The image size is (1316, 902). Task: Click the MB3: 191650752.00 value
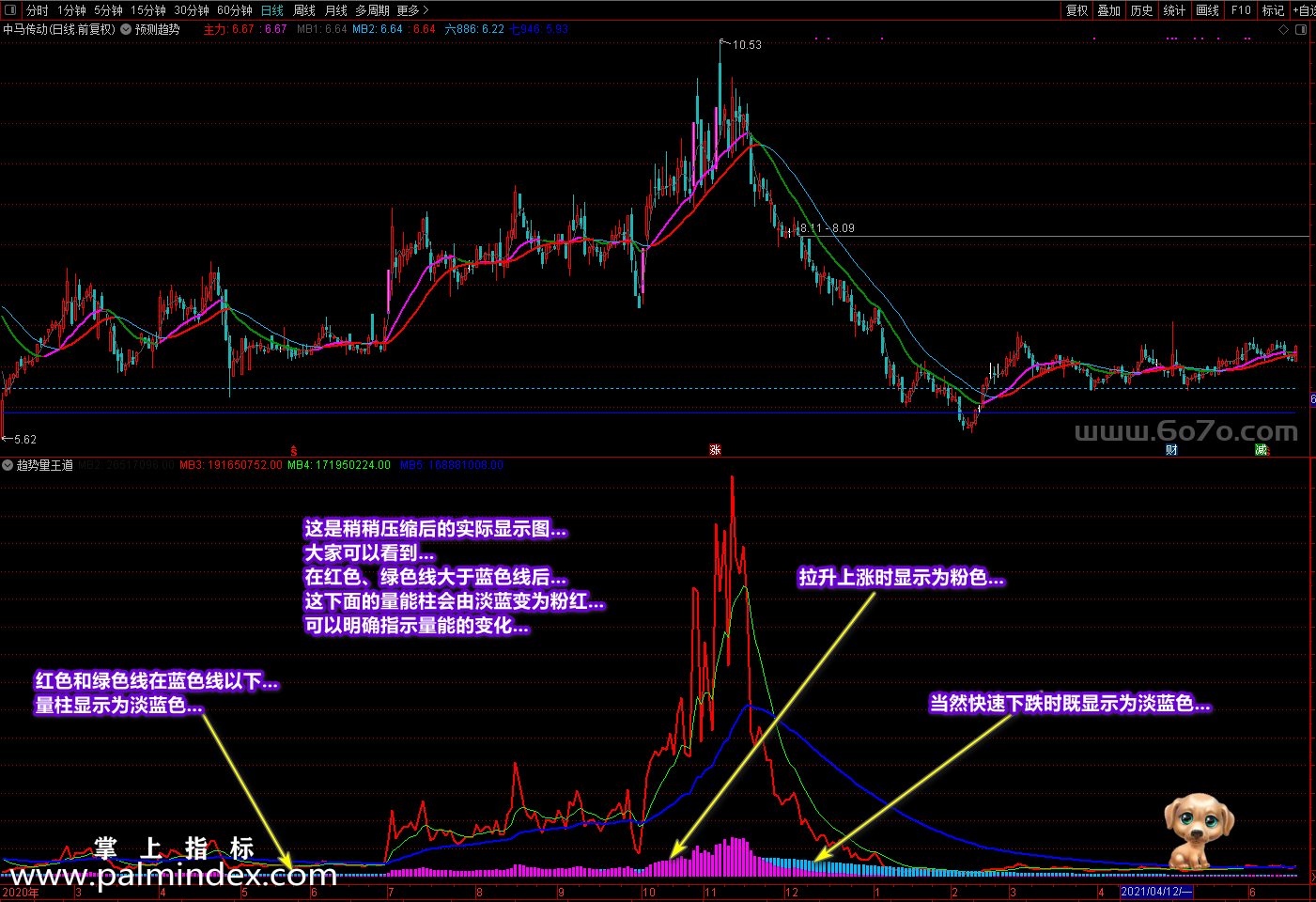coord(230,465)
